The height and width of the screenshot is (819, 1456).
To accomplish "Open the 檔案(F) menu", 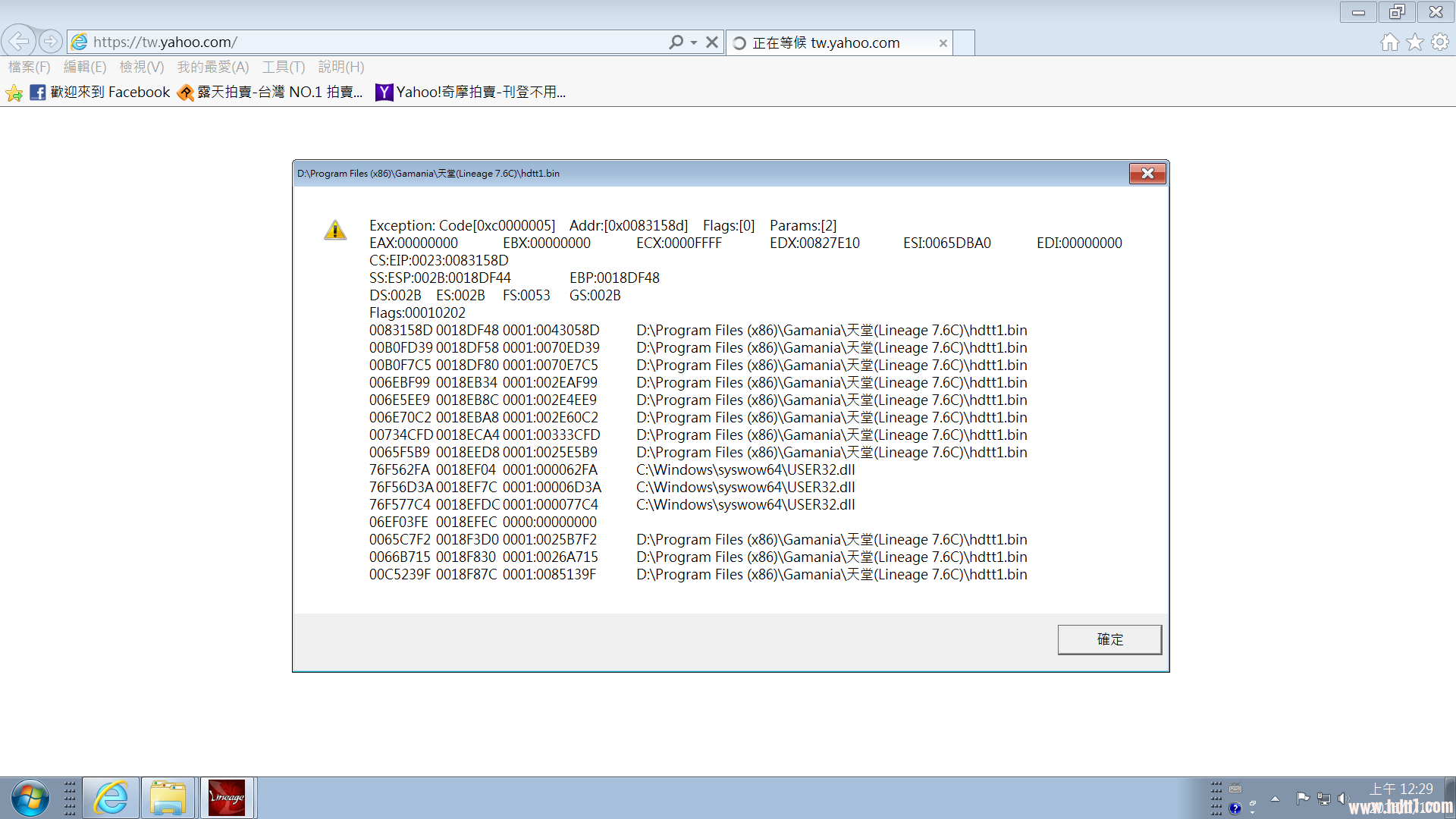I will point(30,67).
